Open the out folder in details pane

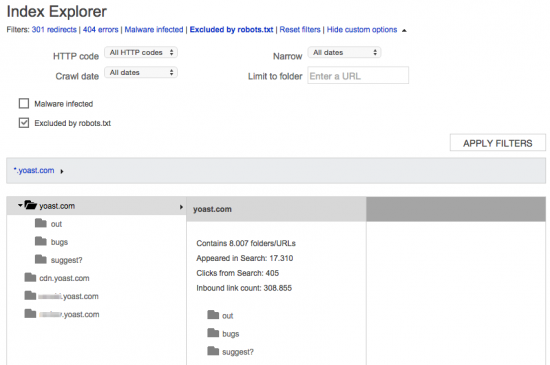coord(228,316)
